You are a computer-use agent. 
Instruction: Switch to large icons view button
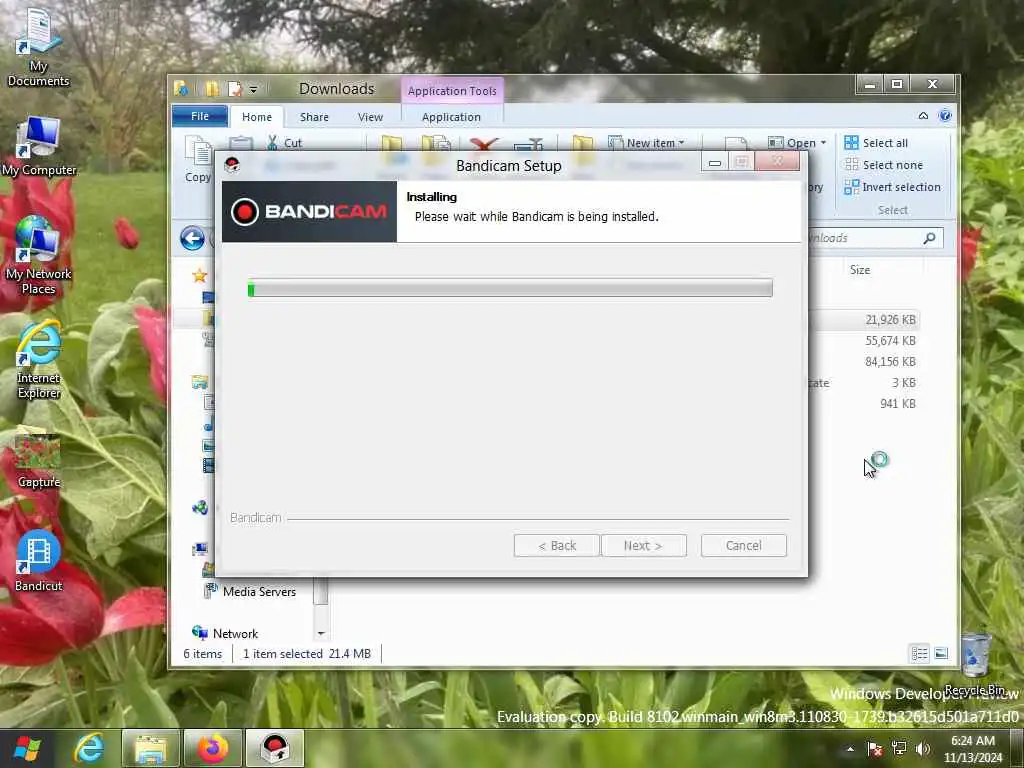[941, 653]
